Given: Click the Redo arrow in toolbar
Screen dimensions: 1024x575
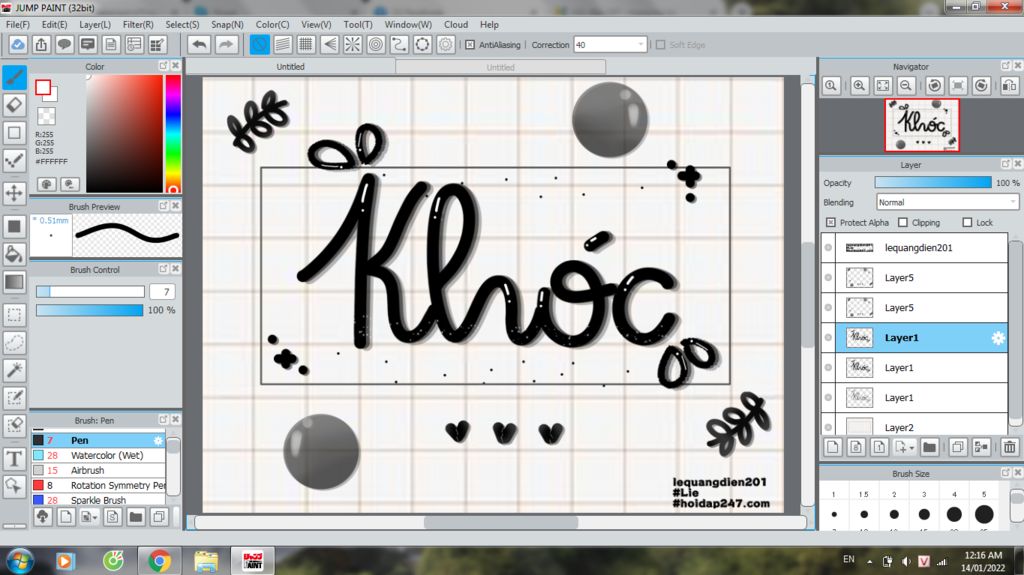Looking at the screenshot, I should [x=225, y=44].
